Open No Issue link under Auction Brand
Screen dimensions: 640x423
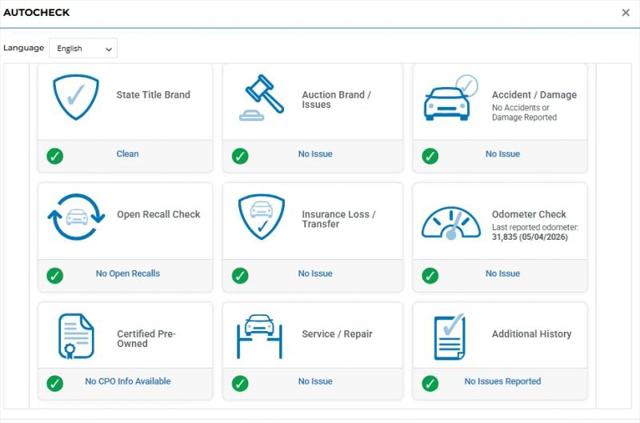point(315,154)
